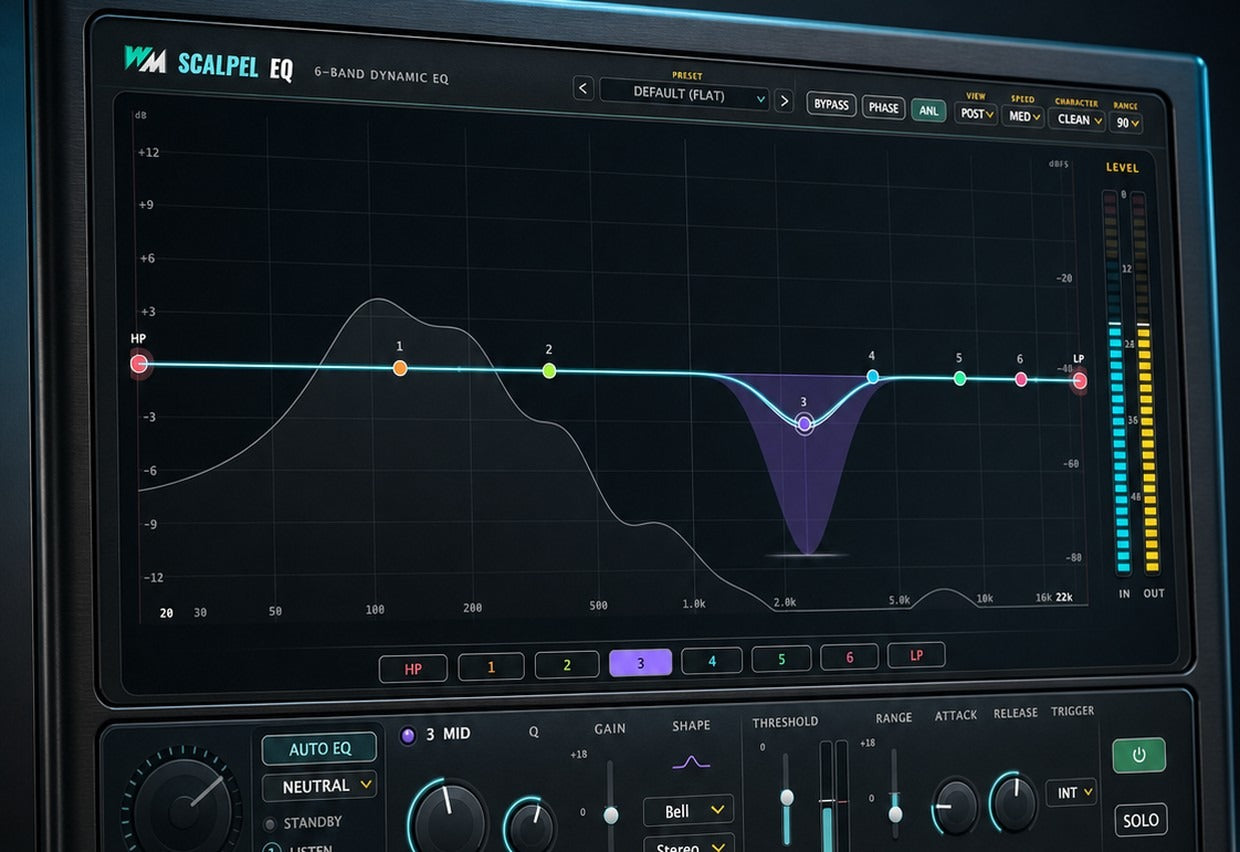Switch to band tab 4
Screen dimensions: 1240x852
[712, 660]
